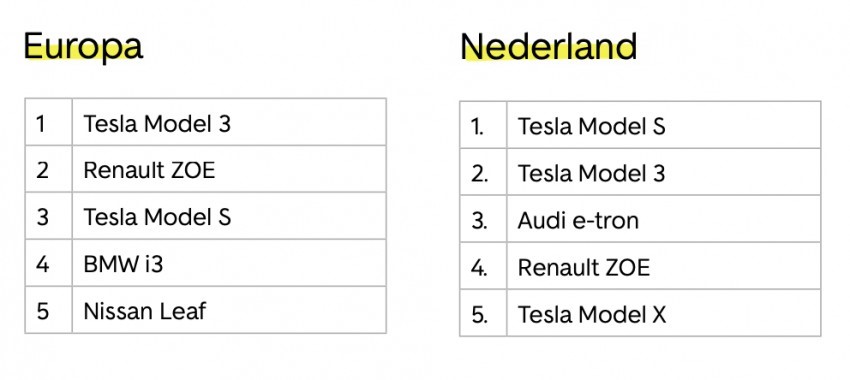Viewport: 850px width, 380px height.
Task: Click rank 5. next to Tesla Model X
Action: coord(479,314)
